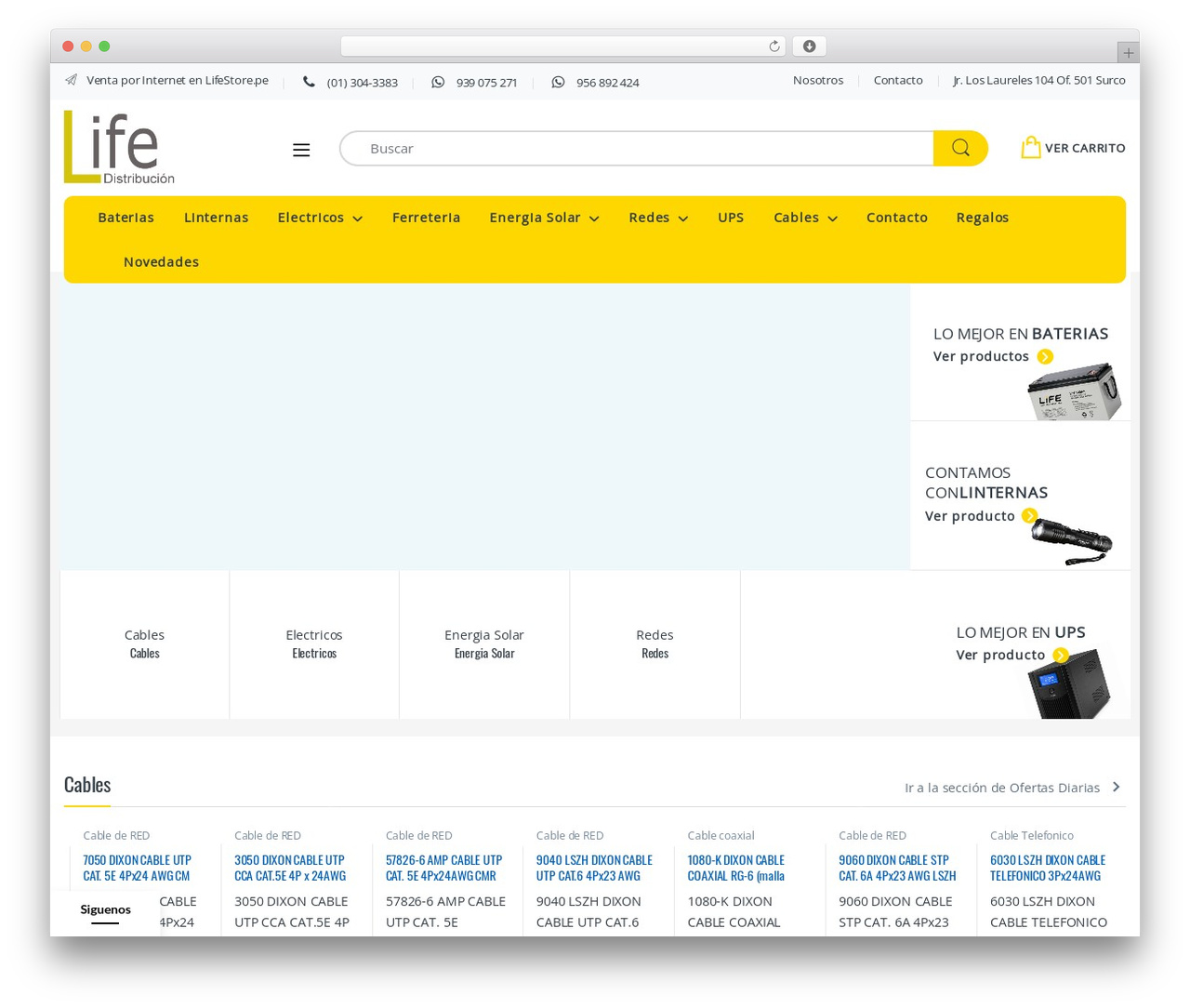Image resolution: width=1190 pixels, height=1008 pixels.
Task: Click WhatsApp icon beside 956 892 424
Action: click(x=558, y=82)
